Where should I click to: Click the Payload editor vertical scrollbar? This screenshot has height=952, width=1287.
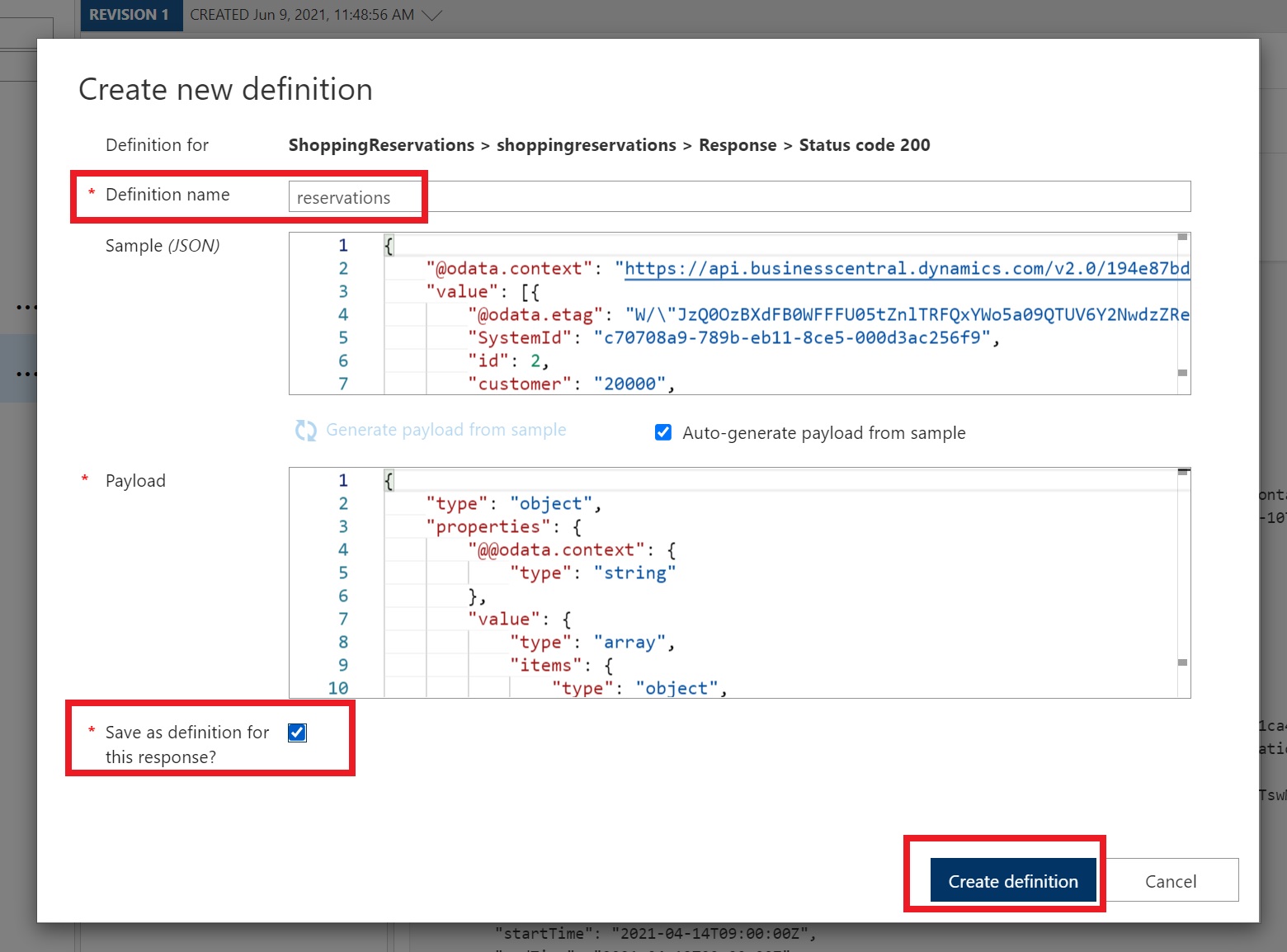pos(1182,577)
